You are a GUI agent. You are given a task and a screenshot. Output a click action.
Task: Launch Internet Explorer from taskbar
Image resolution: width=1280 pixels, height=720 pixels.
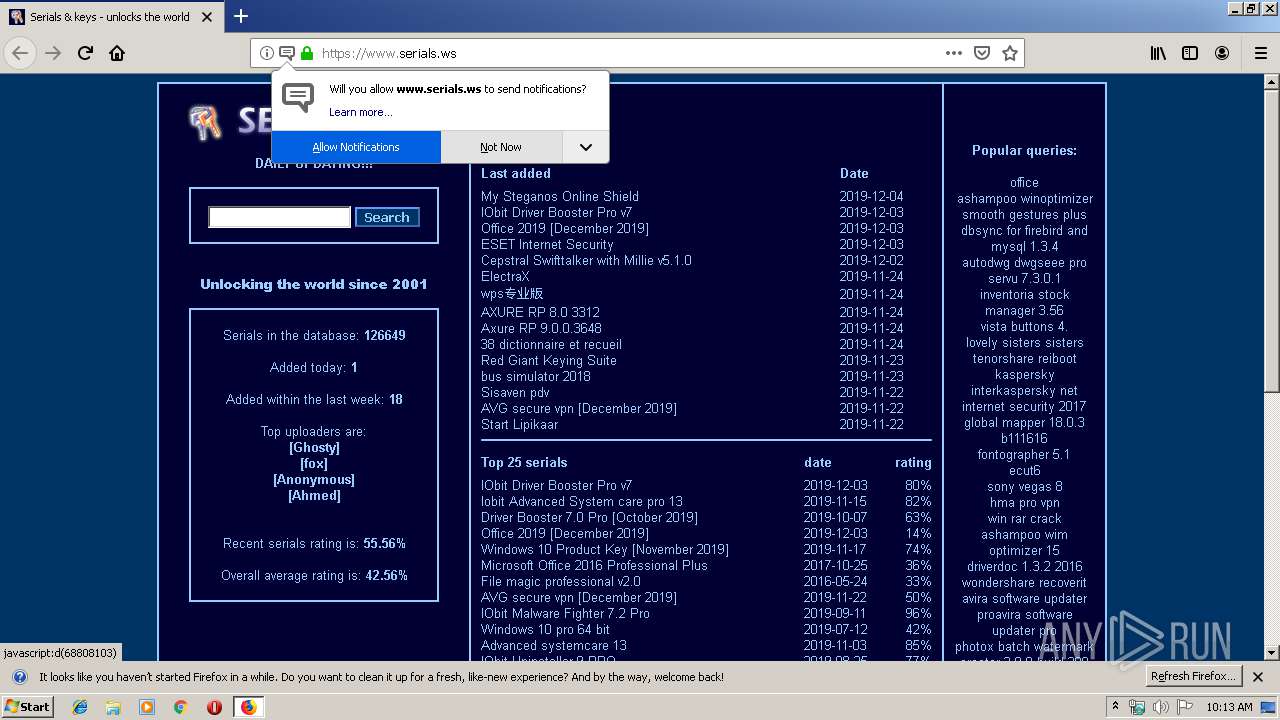coord(80,707)
